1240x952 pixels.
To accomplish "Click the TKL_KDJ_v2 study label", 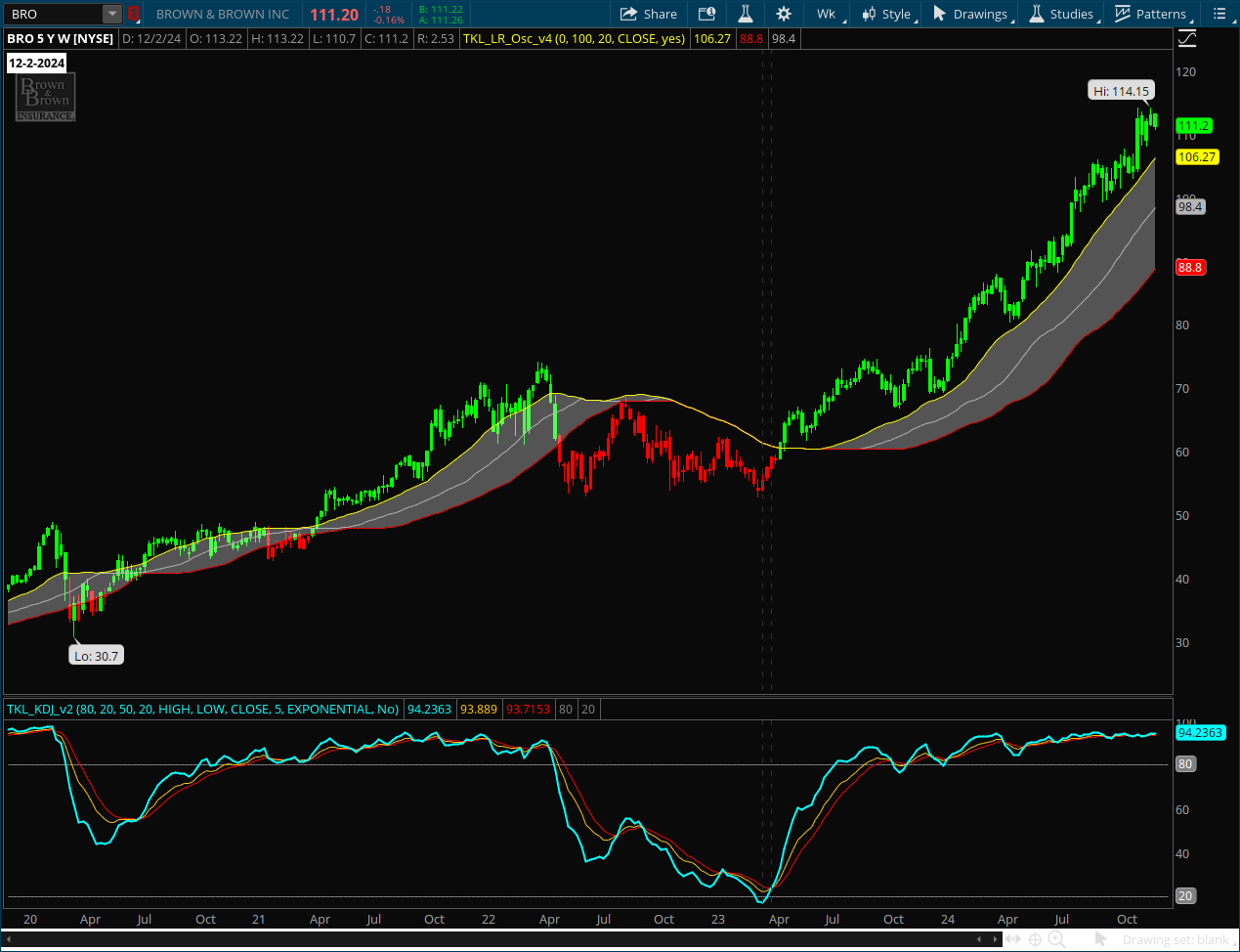I will coord(203,709).
